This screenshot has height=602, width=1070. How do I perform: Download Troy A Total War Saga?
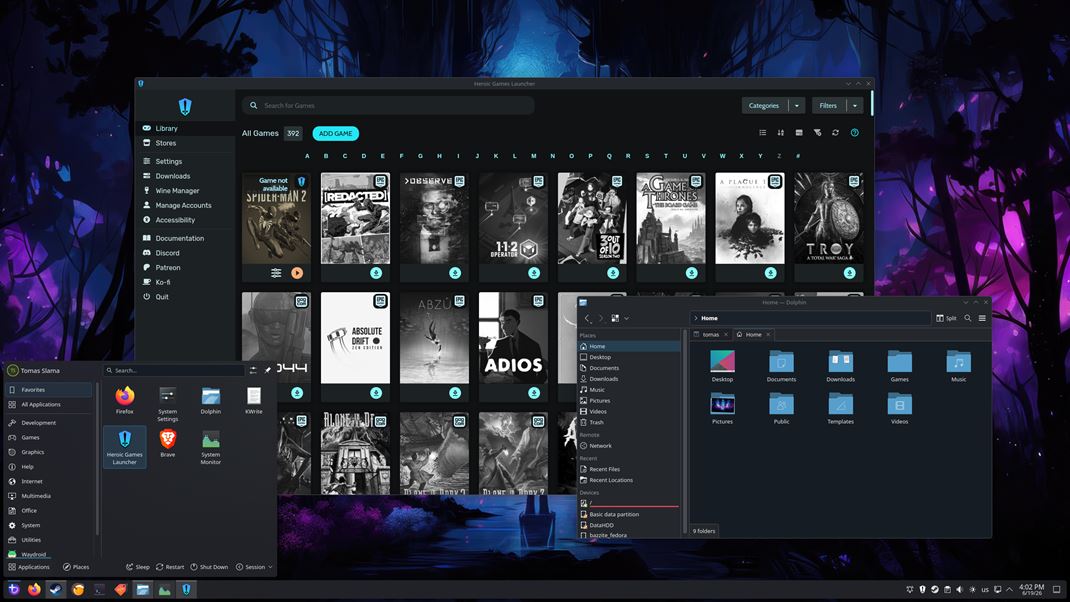(x=850, y=273)
